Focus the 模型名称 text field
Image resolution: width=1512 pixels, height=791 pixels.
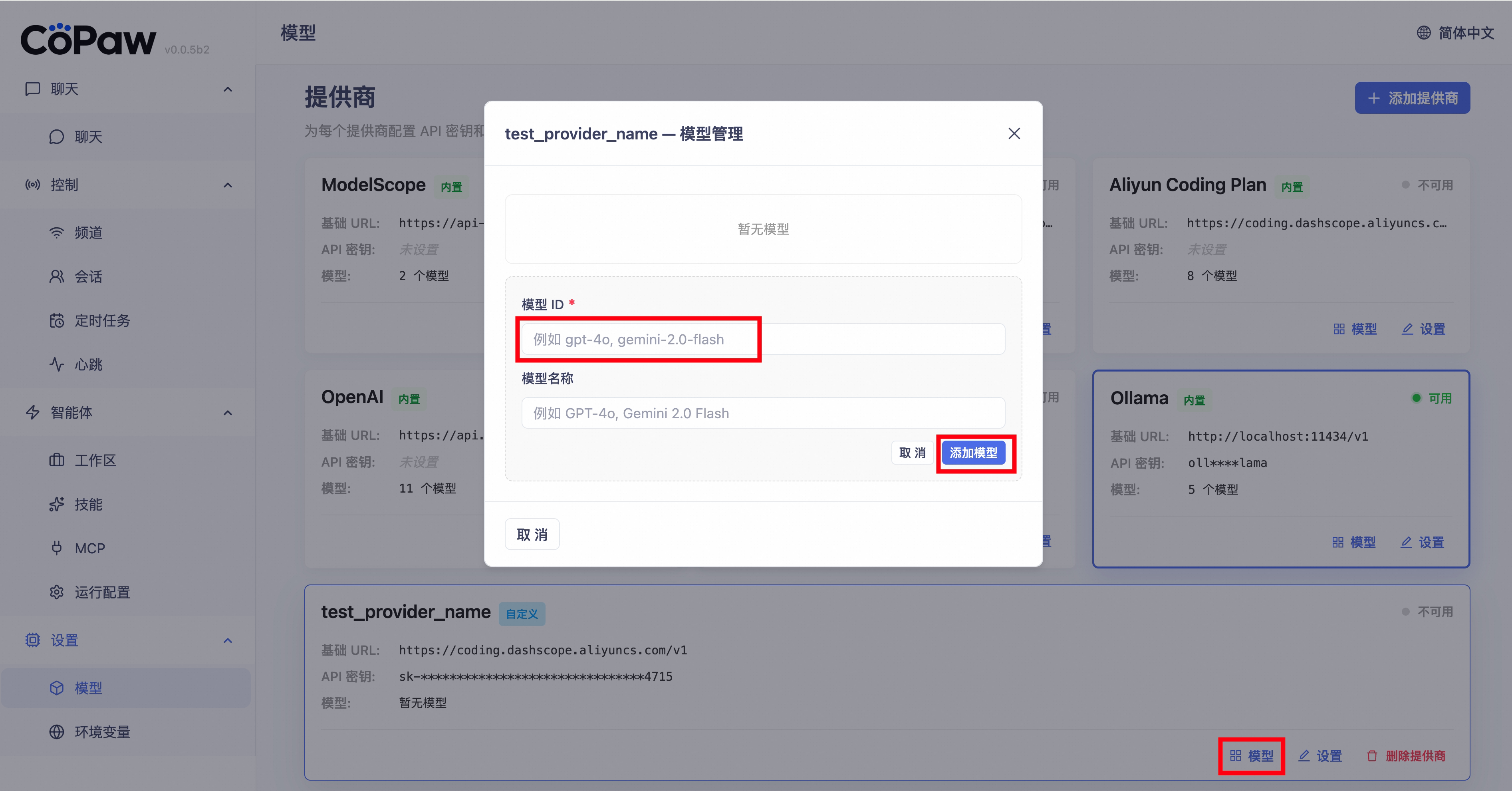click(763, 413)
